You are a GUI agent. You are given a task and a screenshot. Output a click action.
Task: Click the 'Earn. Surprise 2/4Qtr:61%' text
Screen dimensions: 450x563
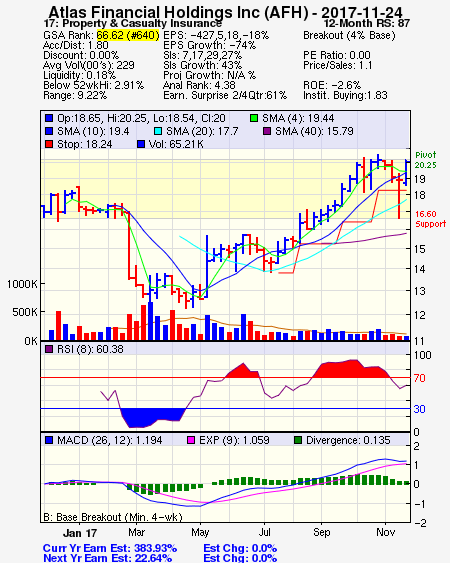click(225, 96)
